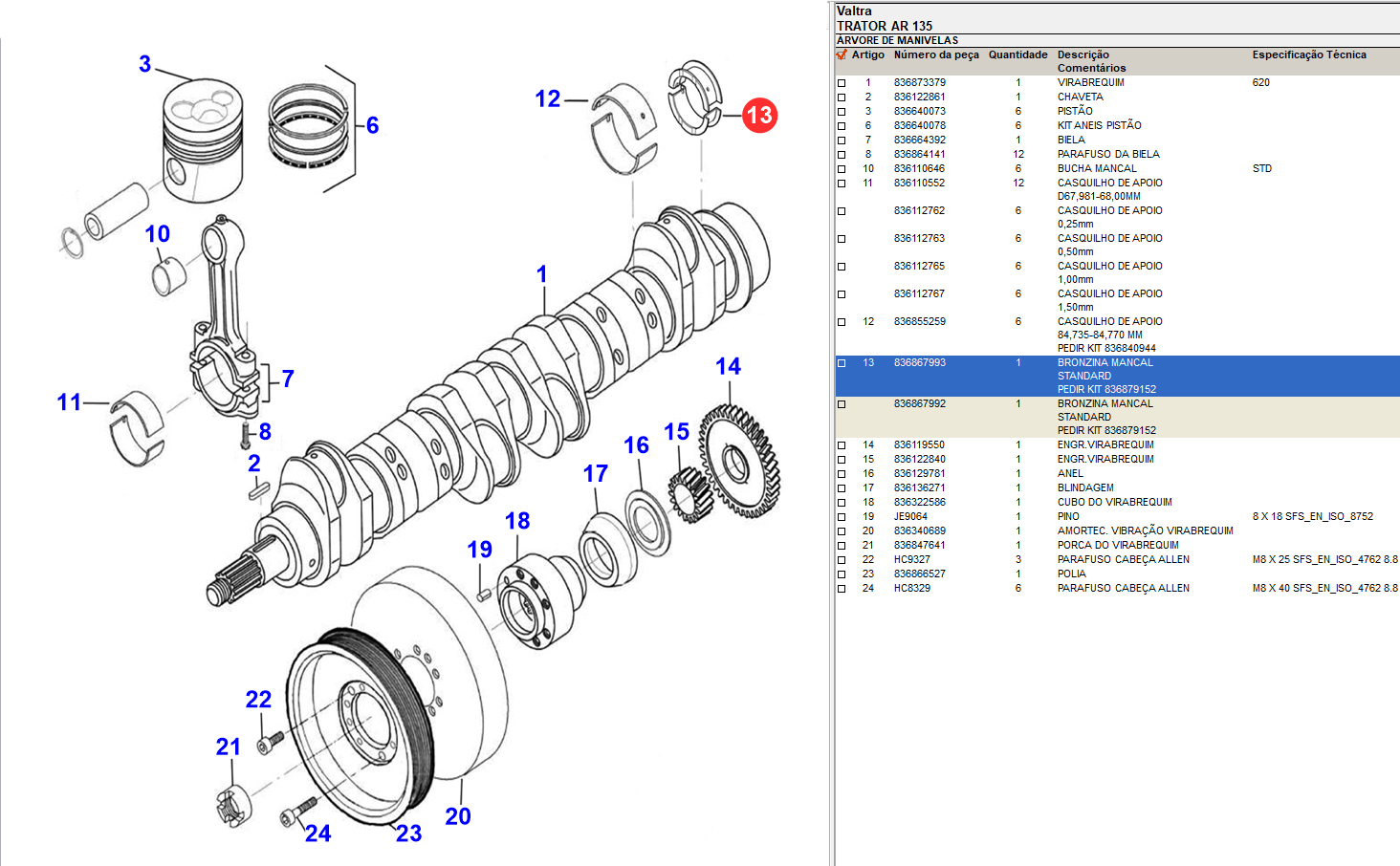Select the highlighted red callout 13
The width and height of the screenshot is (1400, 866).
coord(759,116)
